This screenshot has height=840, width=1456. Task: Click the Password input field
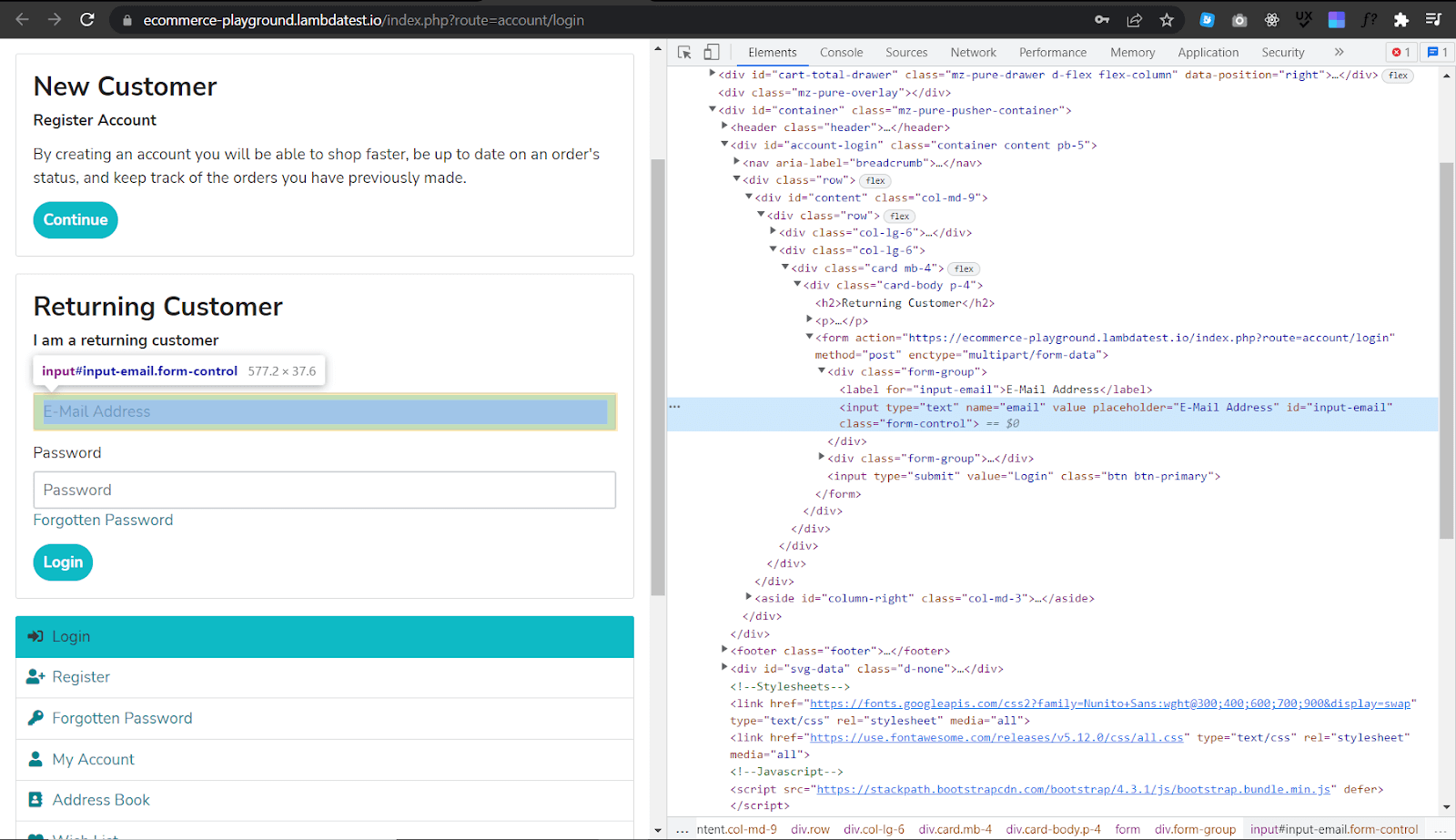point(325,490)
